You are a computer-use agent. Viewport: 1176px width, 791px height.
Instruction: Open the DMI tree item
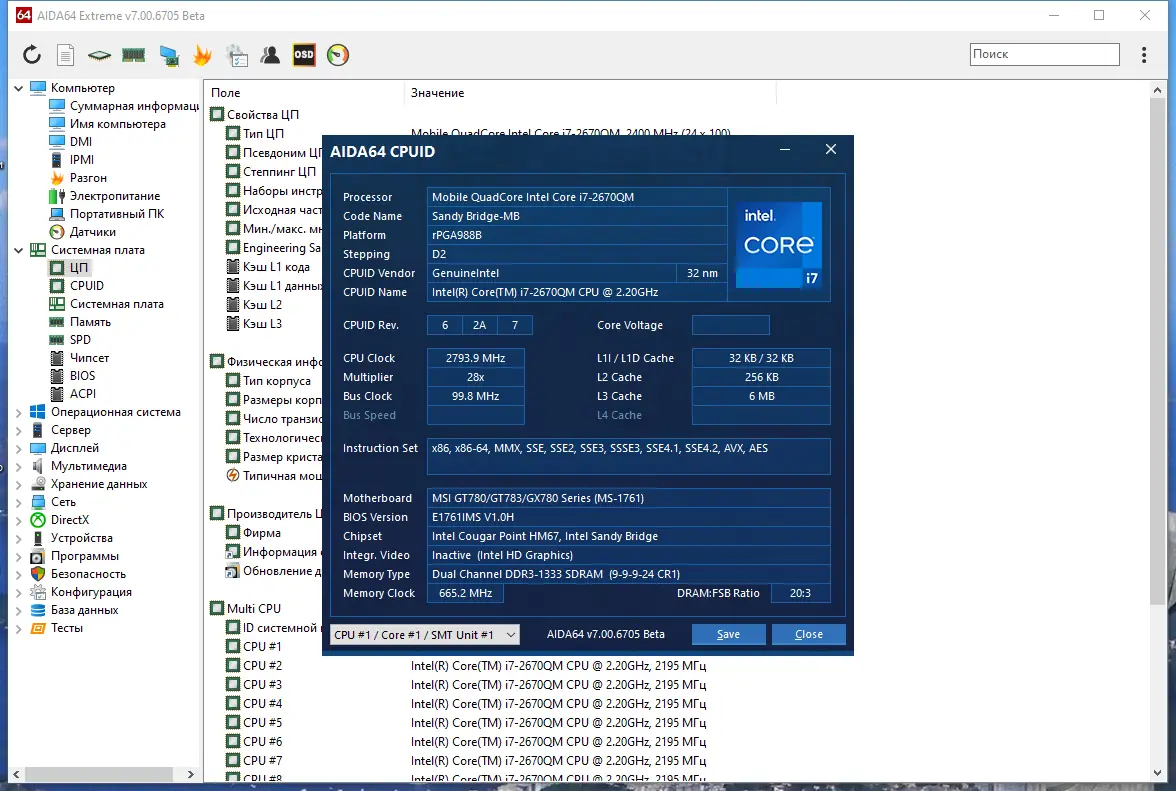(70, 142)
